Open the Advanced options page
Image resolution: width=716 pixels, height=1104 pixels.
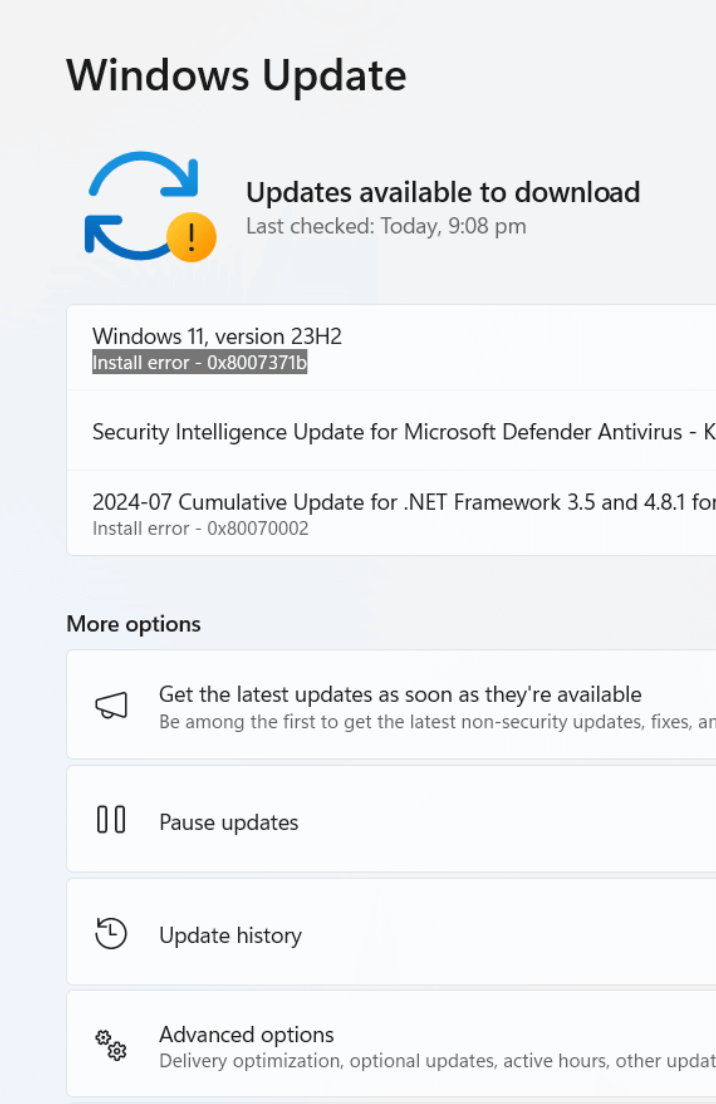point(246,1034)
